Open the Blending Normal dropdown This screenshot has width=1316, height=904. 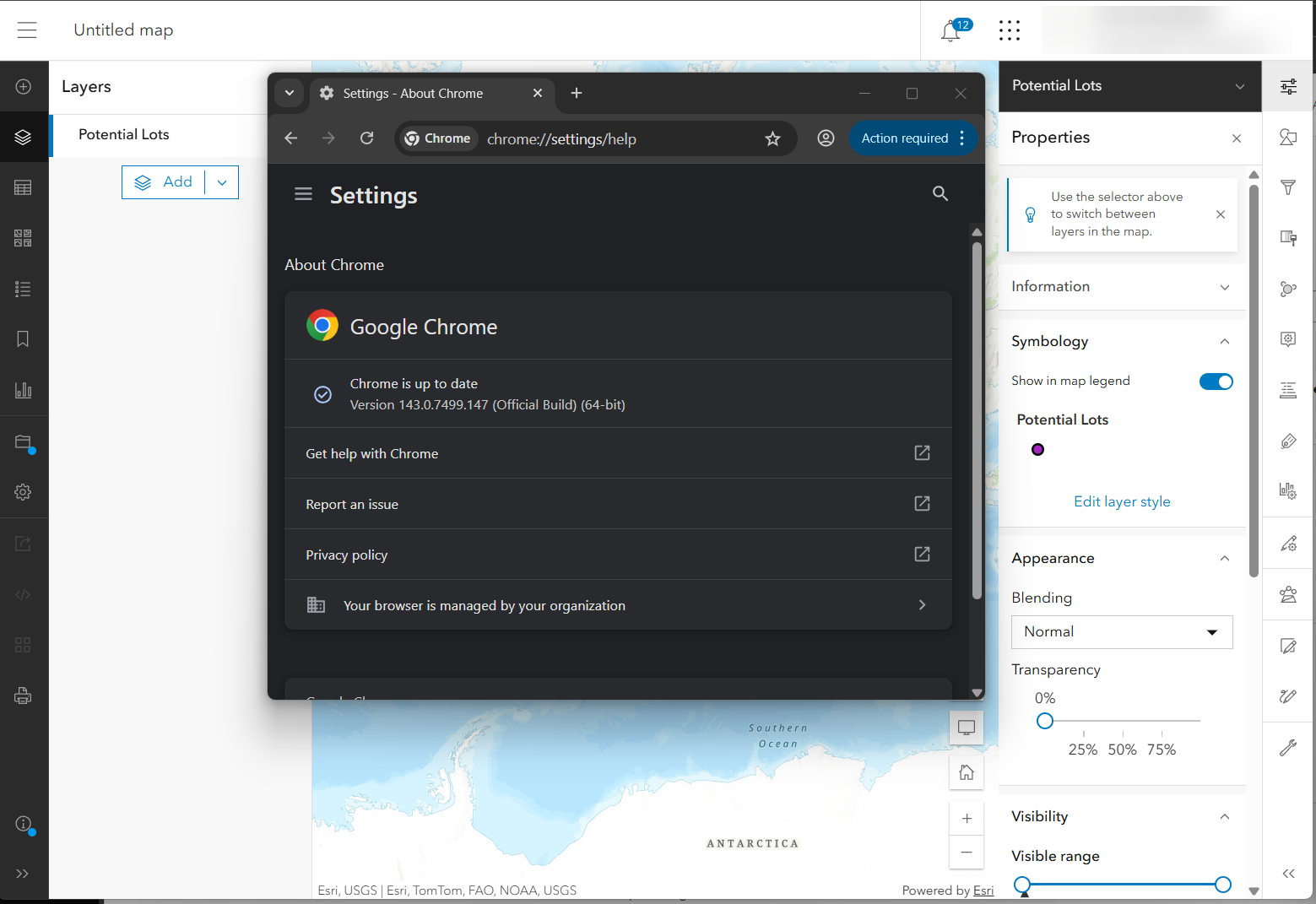tap(1122, 632)
